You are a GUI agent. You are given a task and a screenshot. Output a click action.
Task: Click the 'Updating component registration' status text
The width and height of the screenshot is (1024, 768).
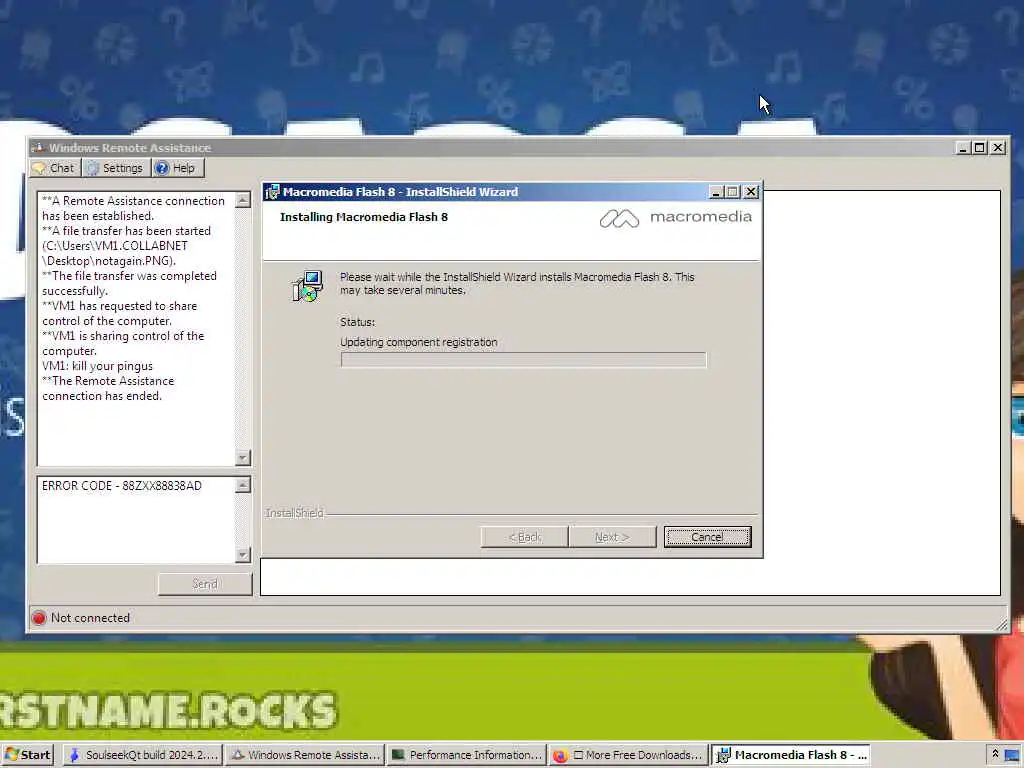[x=419, y=342]
